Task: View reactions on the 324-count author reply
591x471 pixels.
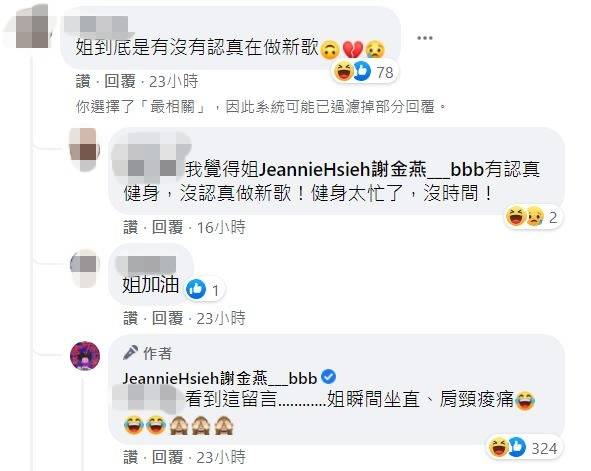Action: coord(523,447)
